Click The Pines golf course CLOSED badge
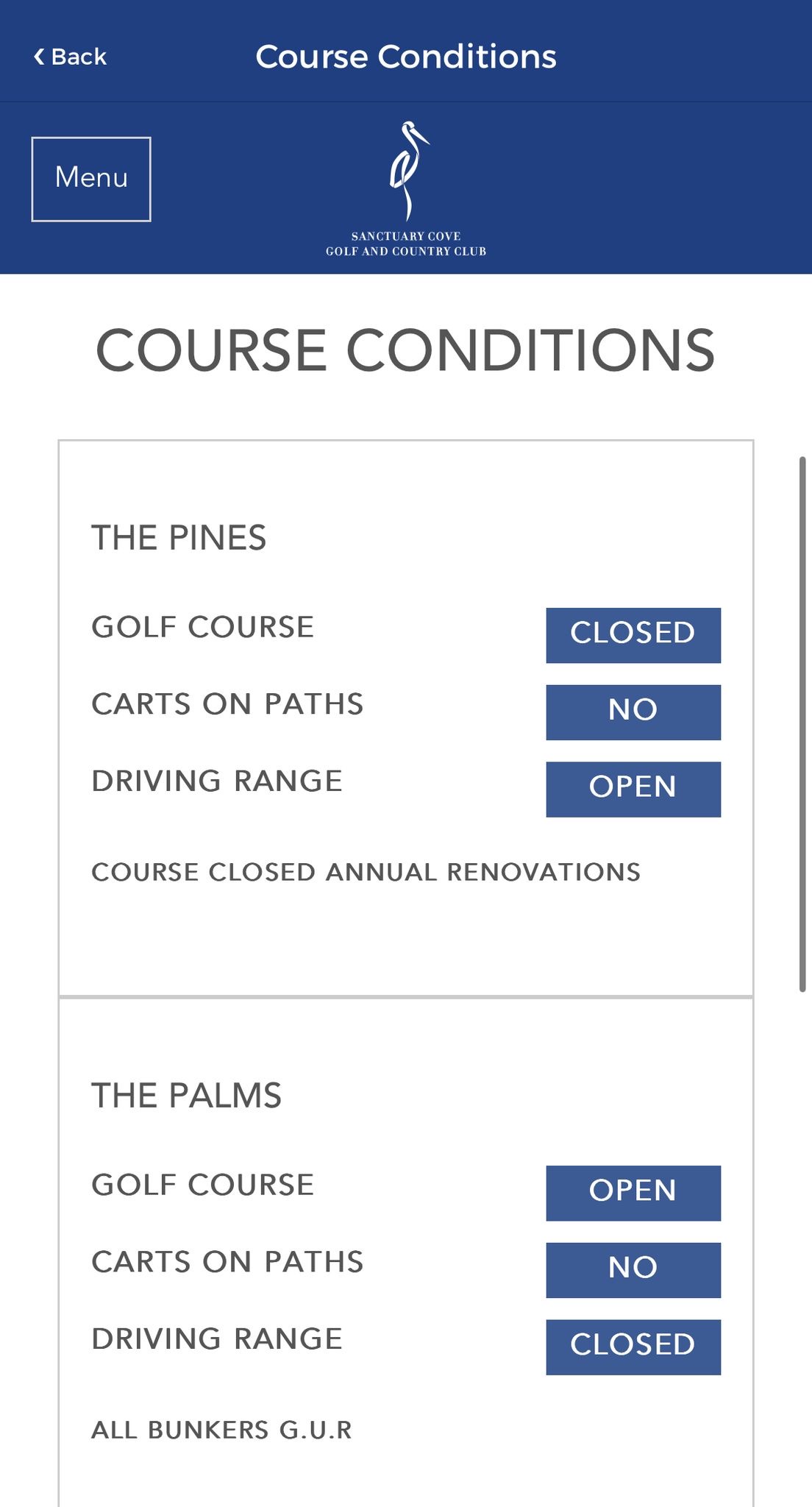This screenshot has width=812, height=1507. (x=633, y=635)
